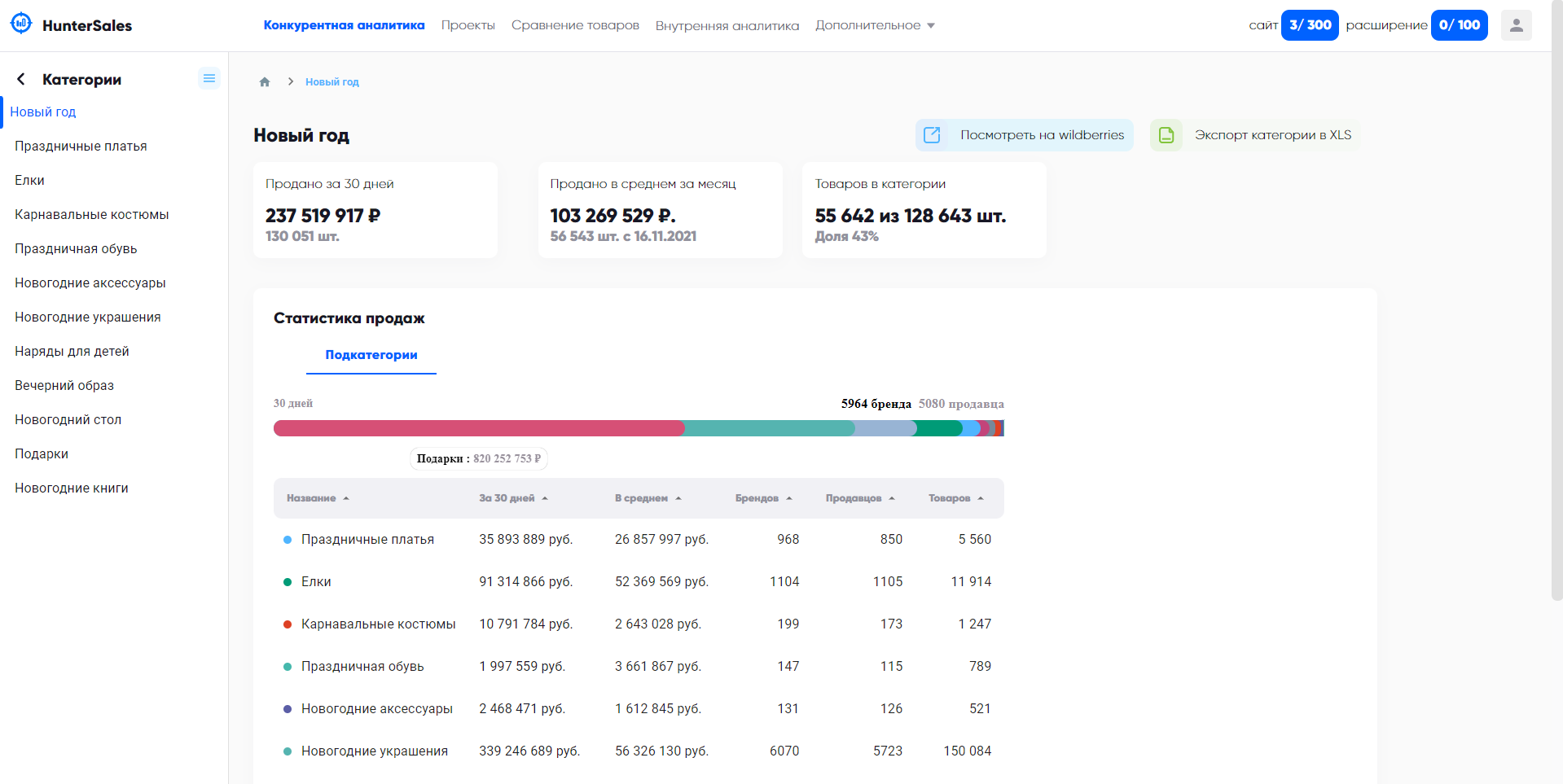
Task: Click Праздничные платья table row name
Action: (x=367, y=540)
